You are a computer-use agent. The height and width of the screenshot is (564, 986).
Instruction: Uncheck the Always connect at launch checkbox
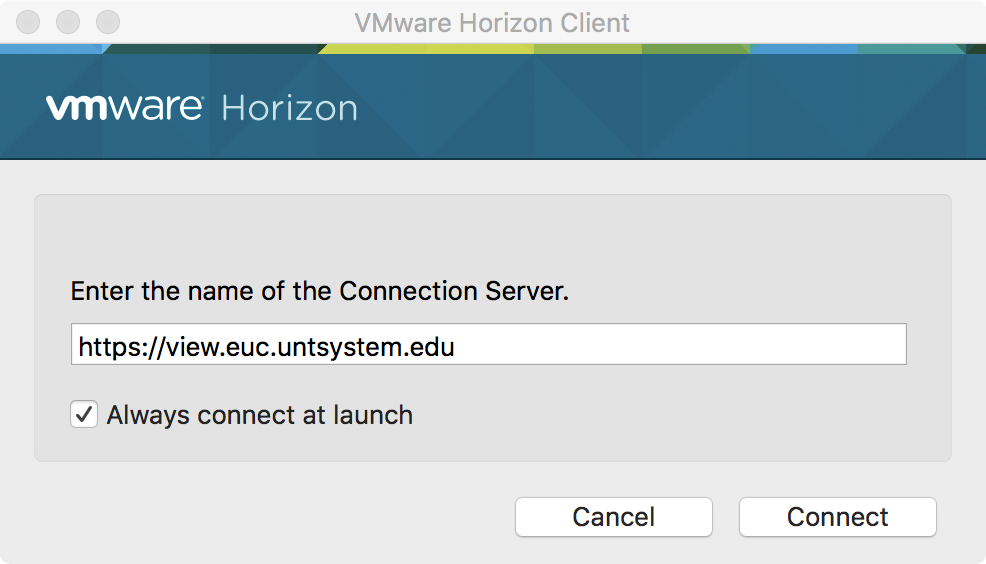click(x=84, y=414)
